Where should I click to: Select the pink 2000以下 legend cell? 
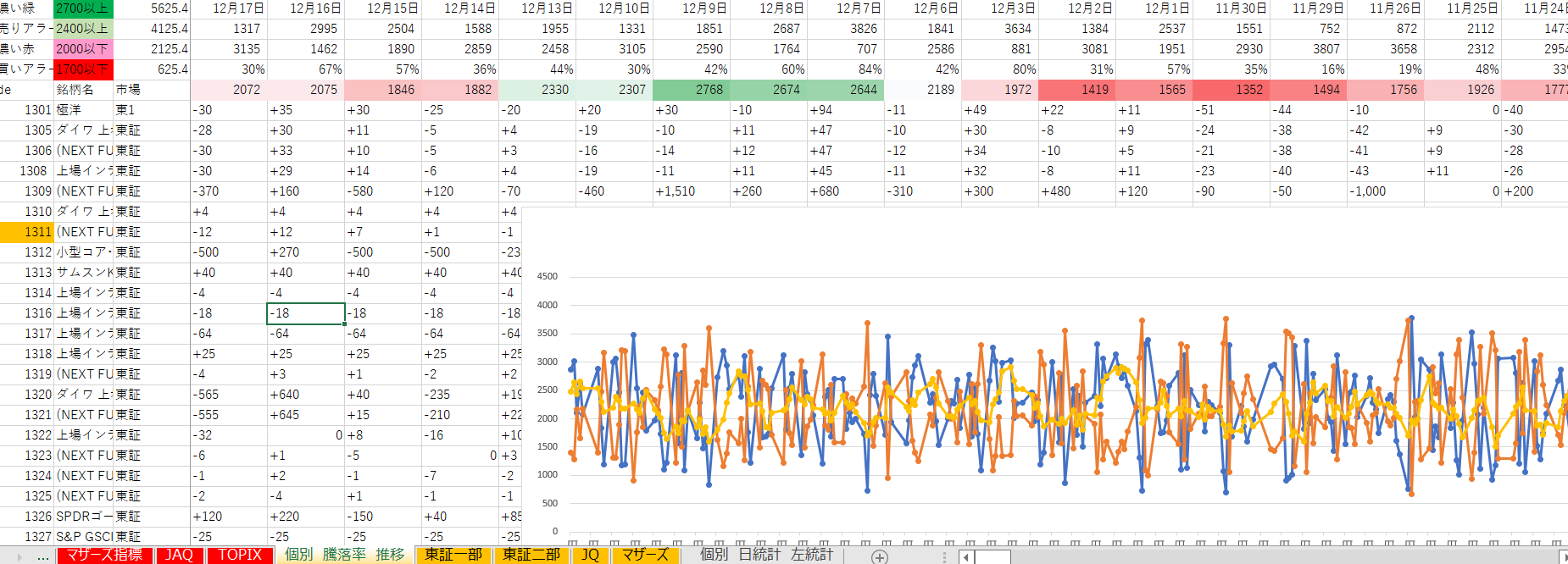pos(83,49)
